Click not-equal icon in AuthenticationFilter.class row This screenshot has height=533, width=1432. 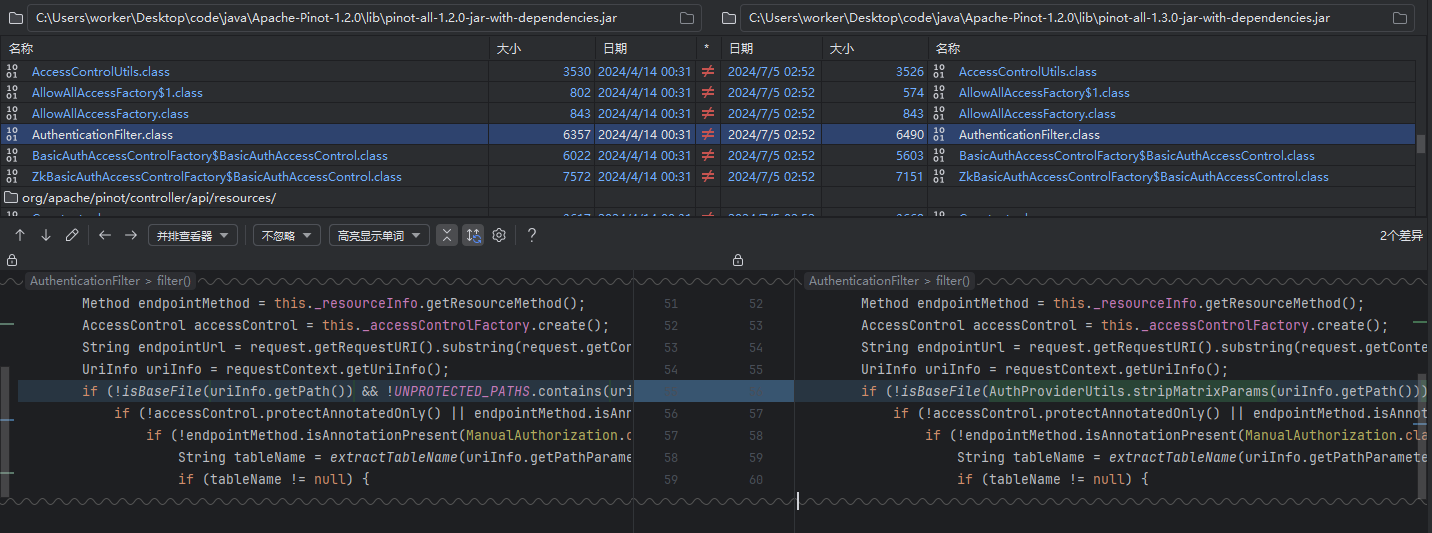pyautogui.click(x=709, y=134)
